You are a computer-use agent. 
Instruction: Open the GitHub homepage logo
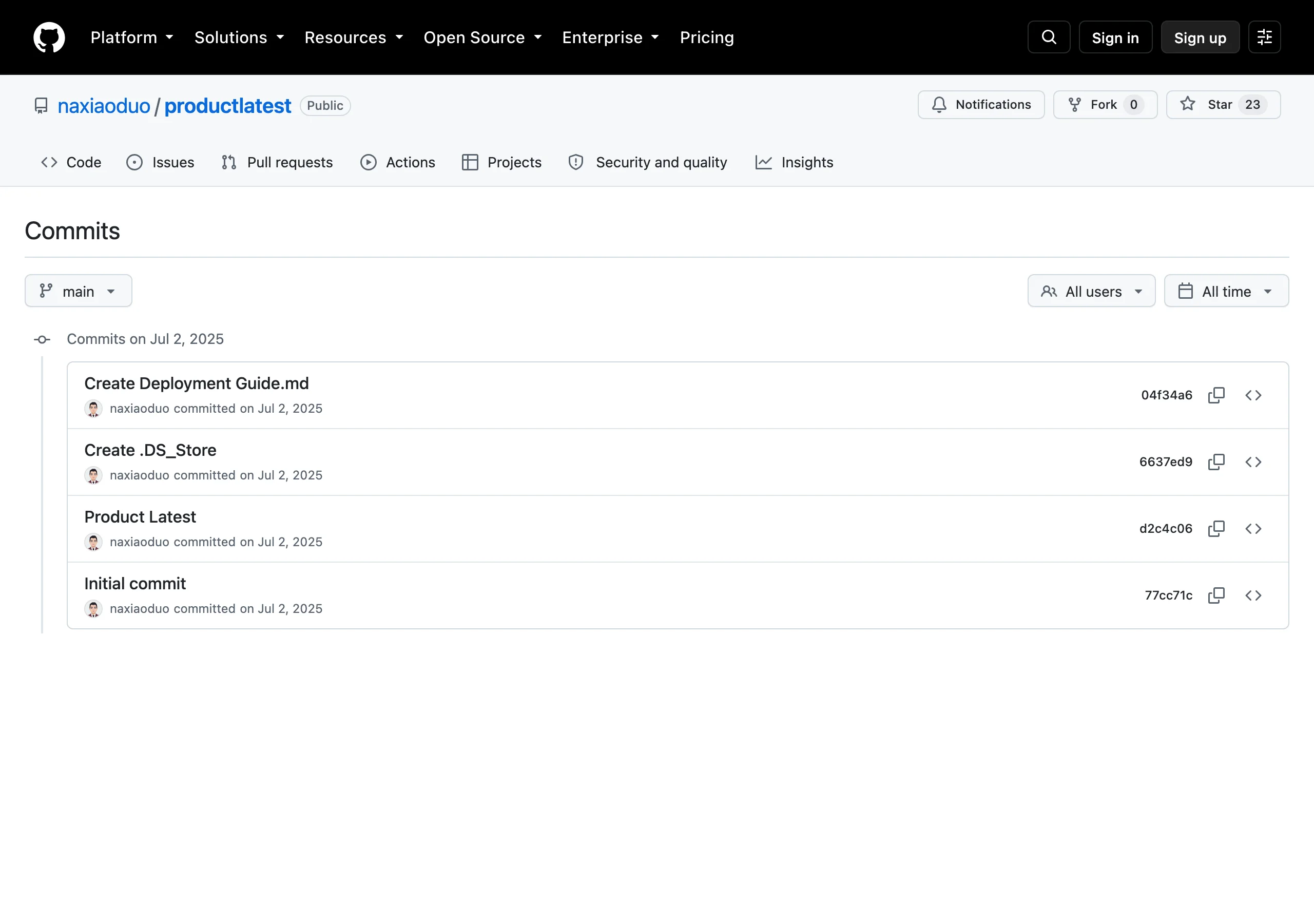[49, 37]
